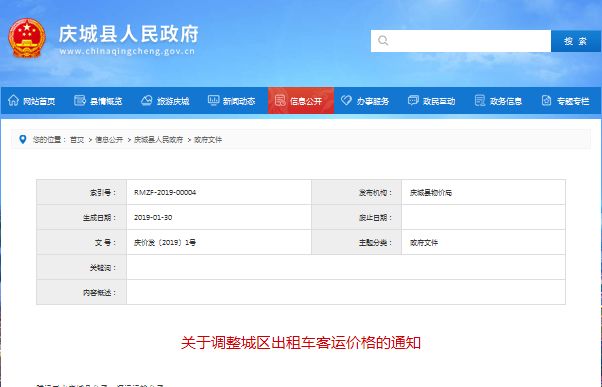Click the document icon beside 政务信息
Viewport: 602px width, 387px height.
coord(480,101)
